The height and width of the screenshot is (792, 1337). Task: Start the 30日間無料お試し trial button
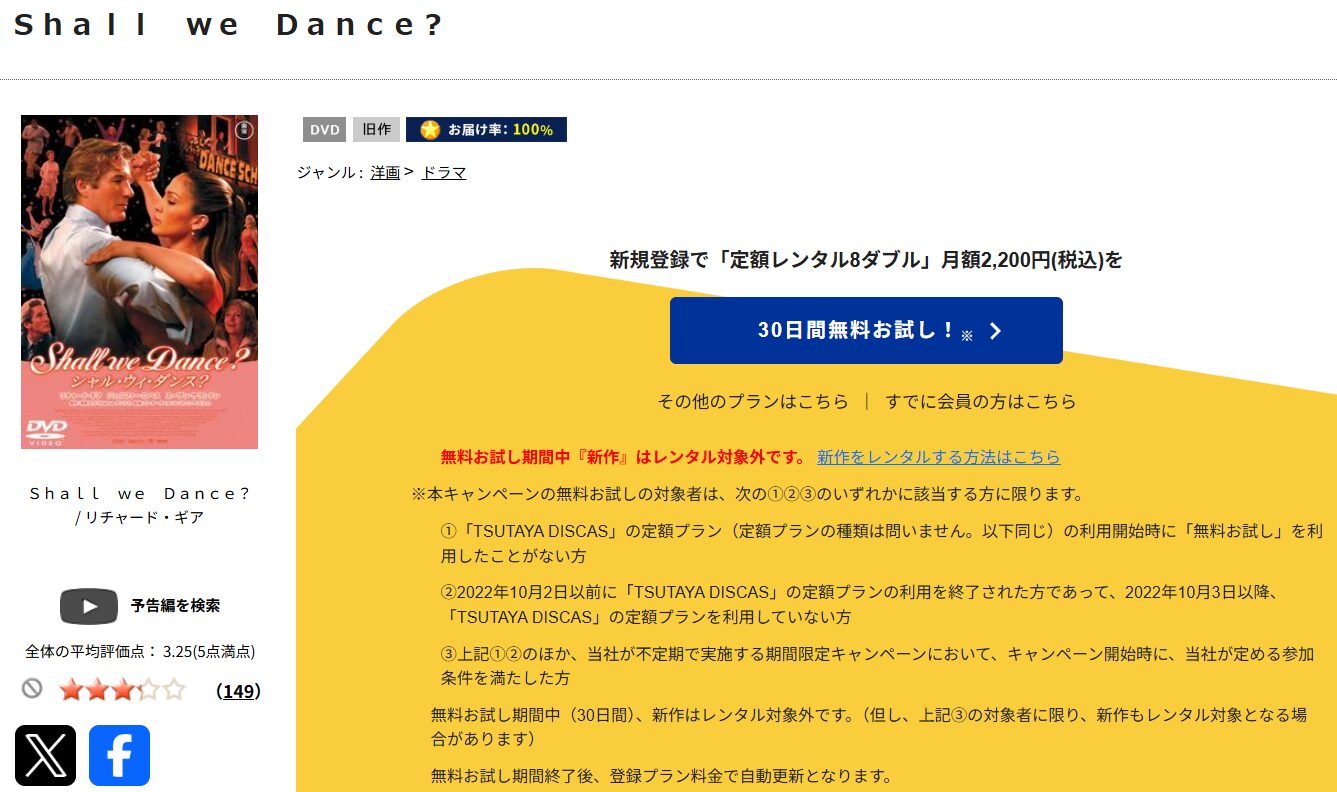pos(866,330)
